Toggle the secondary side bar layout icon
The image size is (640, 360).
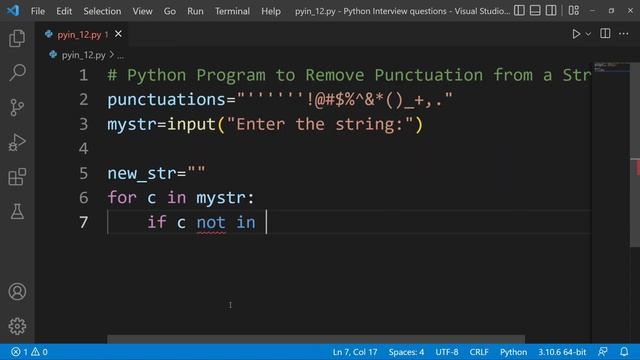(x=551, y=11)
